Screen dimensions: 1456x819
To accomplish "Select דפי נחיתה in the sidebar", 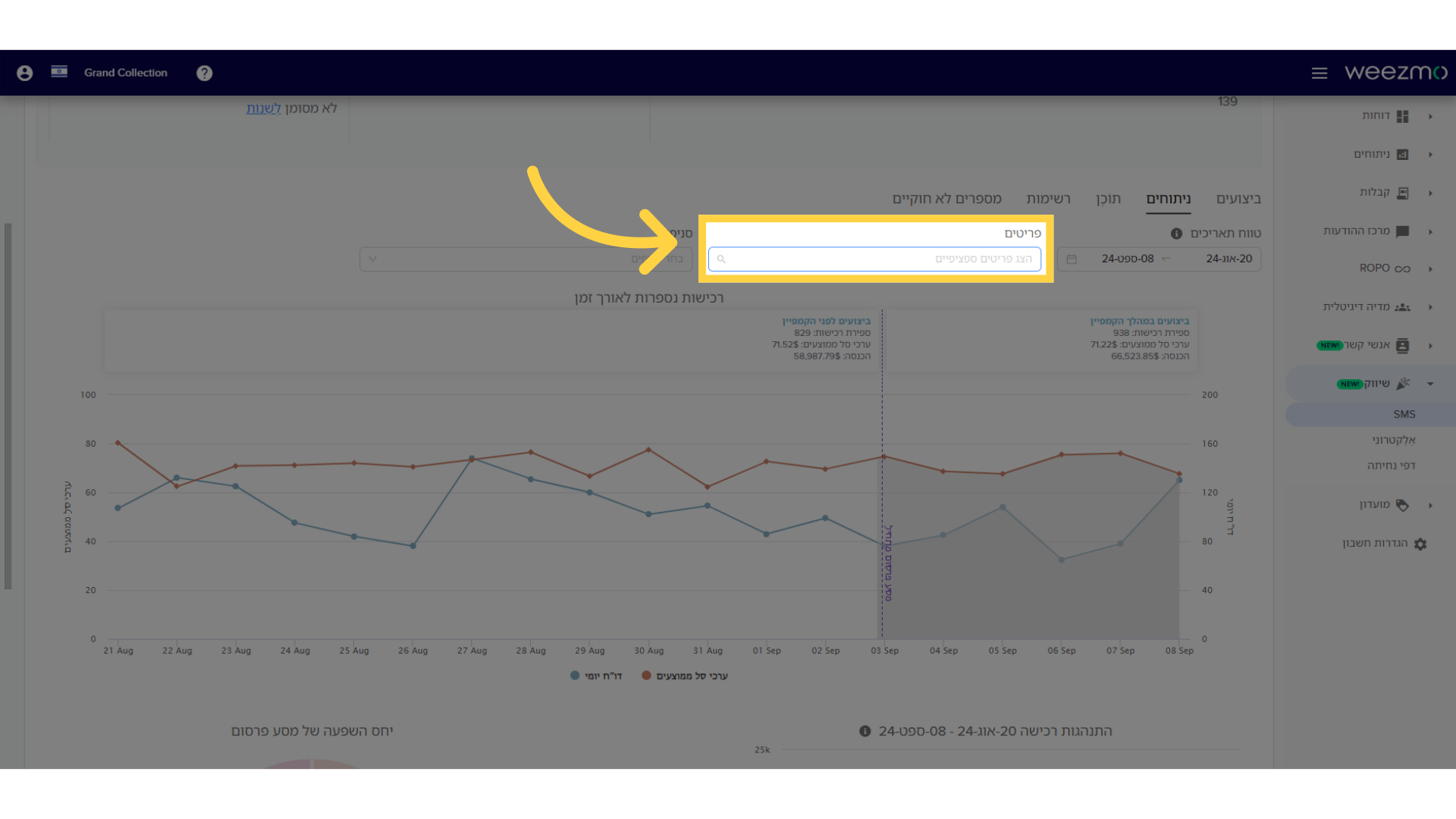I will click(1391, 466).
